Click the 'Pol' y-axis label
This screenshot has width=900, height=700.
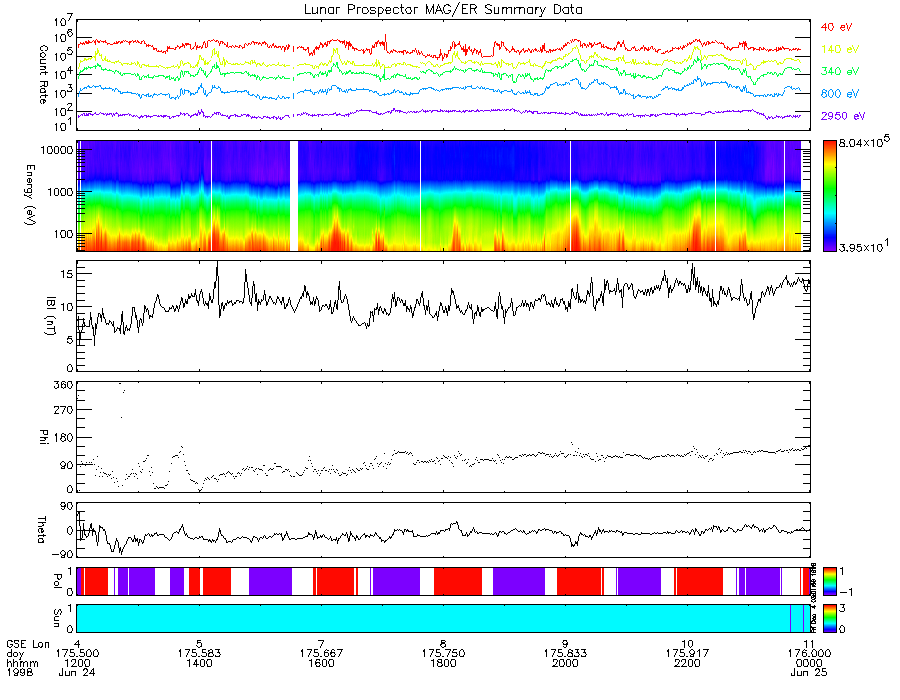57,581
